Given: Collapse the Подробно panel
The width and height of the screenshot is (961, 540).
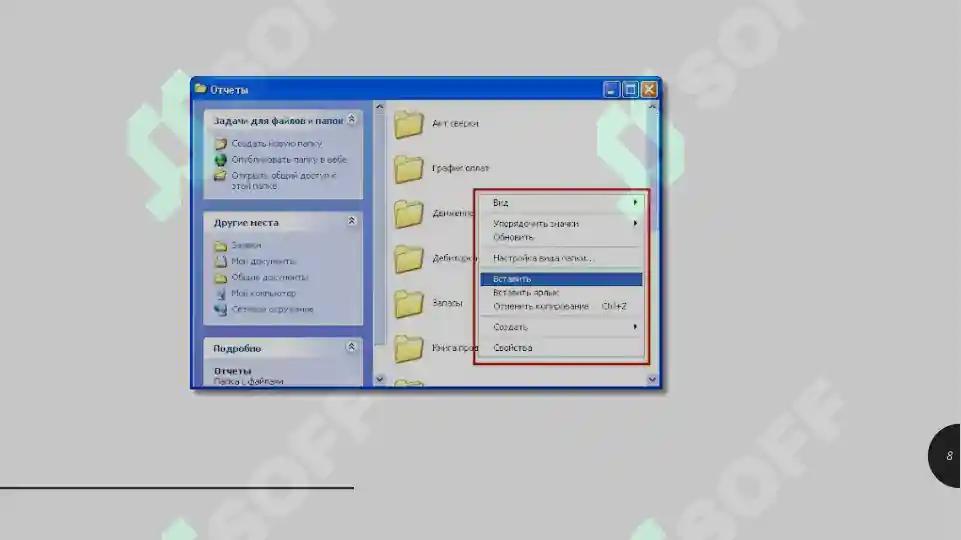Looking at the screenshot, I should coord(351,347).
